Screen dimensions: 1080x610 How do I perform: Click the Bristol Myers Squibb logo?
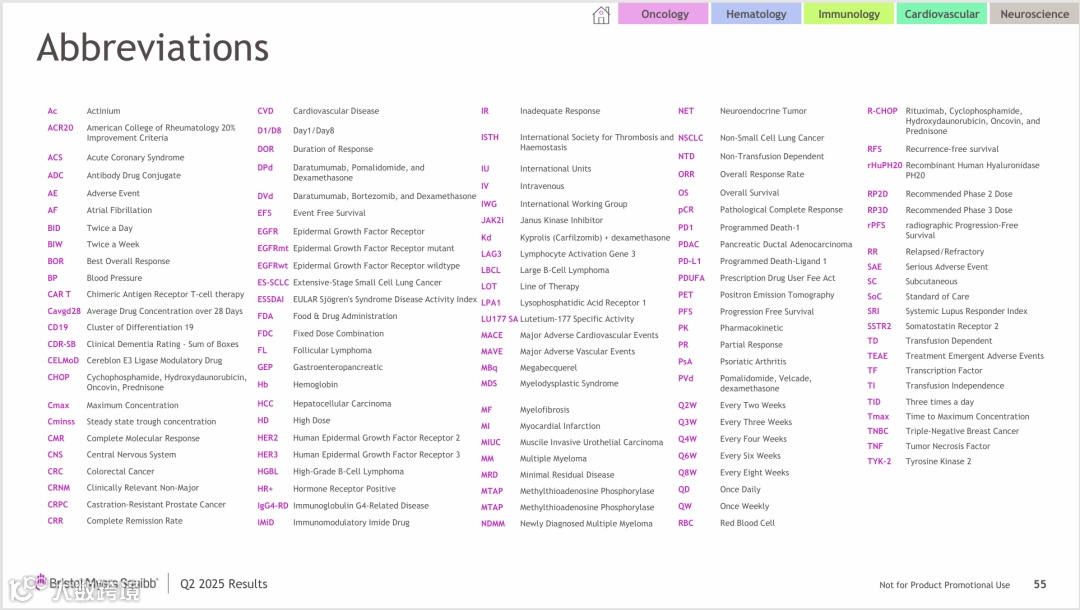[x=96, y=583]
